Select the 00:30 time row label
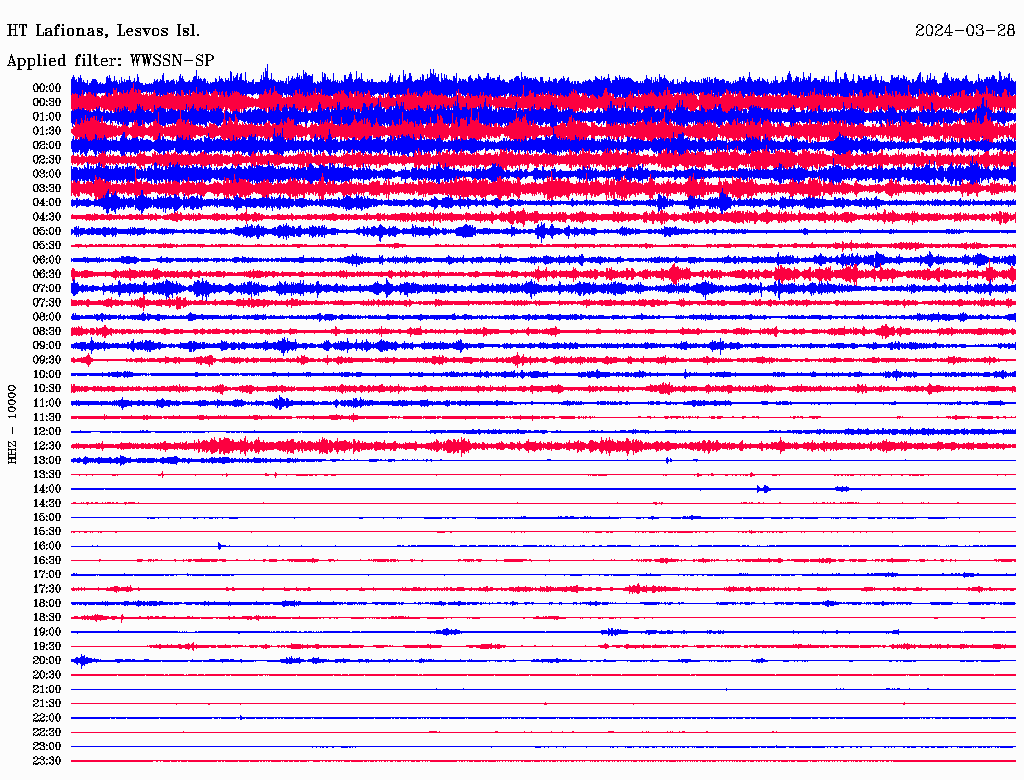Viewport: 1024px width, 780px height. (x=47, y=103)
